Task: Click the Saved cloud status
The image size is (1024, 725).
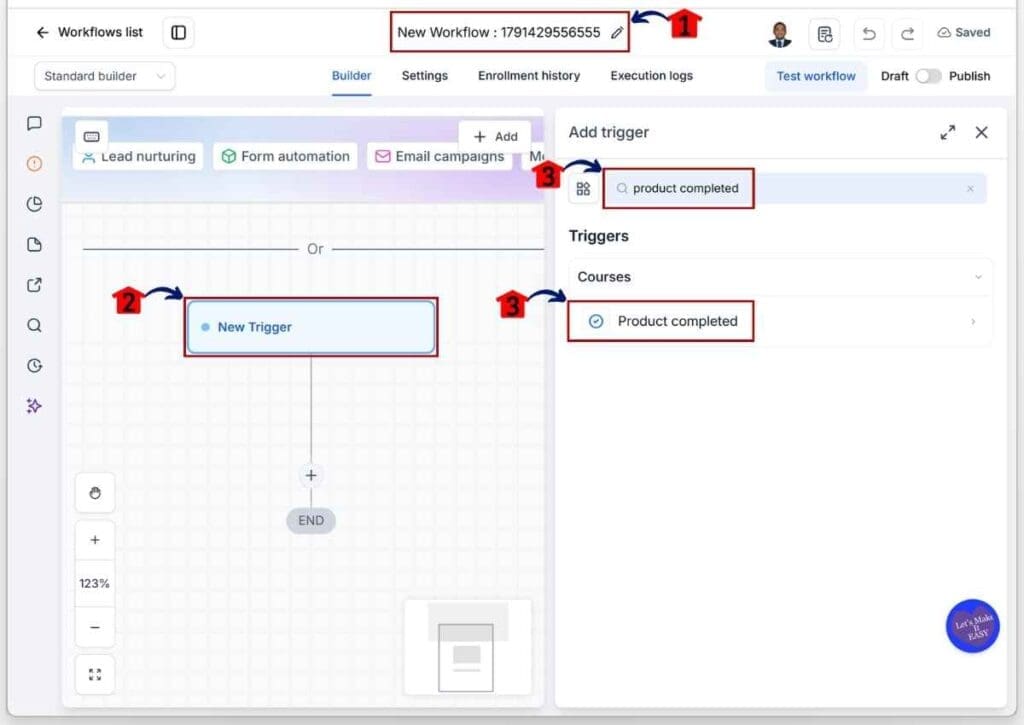Action: 964,33
